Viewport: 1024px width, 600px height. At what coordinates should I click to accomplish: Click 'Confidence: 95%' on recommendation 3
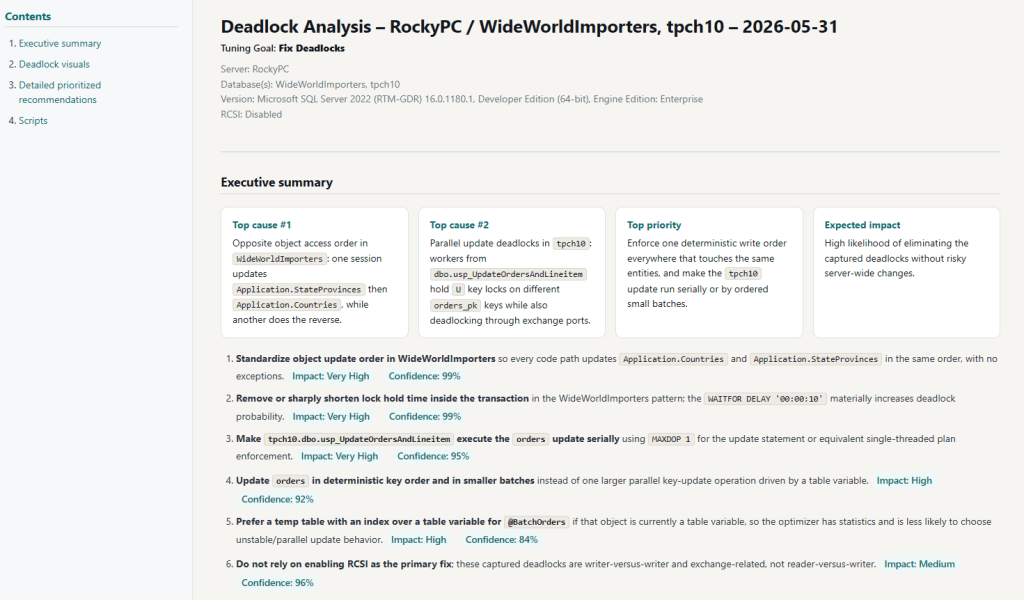(x=433, y=456)
